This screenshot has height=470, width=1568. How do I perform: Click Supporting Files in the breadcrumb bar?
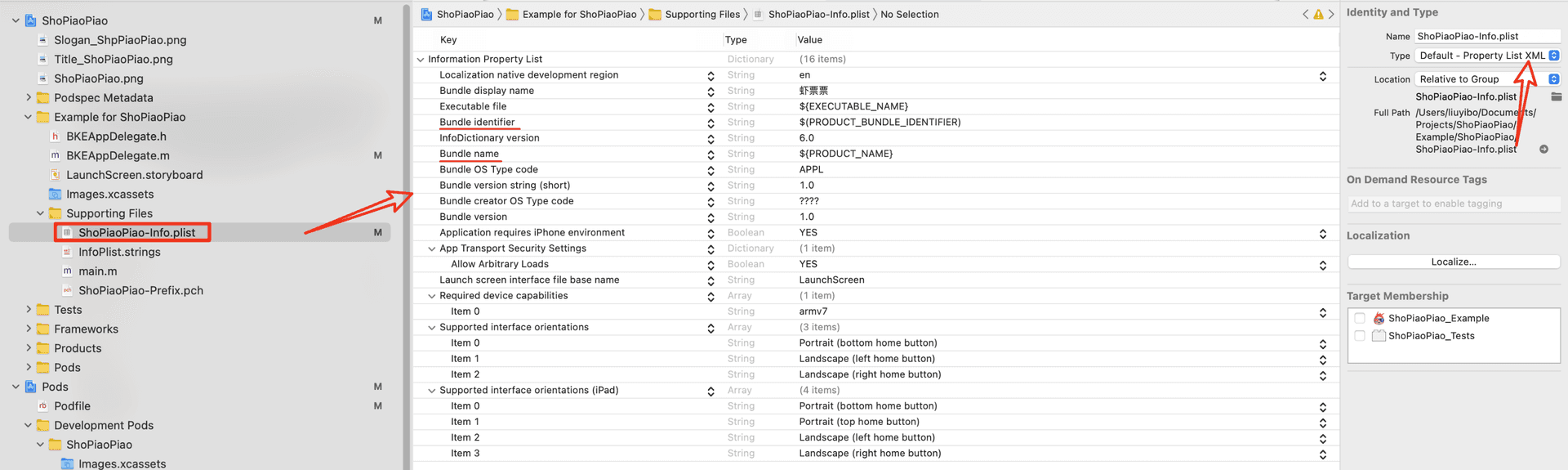[x=702, y=15]
